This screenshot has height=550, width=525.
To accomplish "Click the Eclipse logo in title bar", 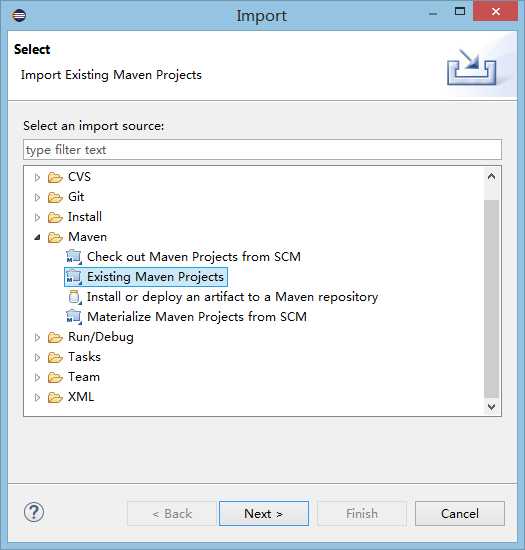I will [x=19, y=15].
